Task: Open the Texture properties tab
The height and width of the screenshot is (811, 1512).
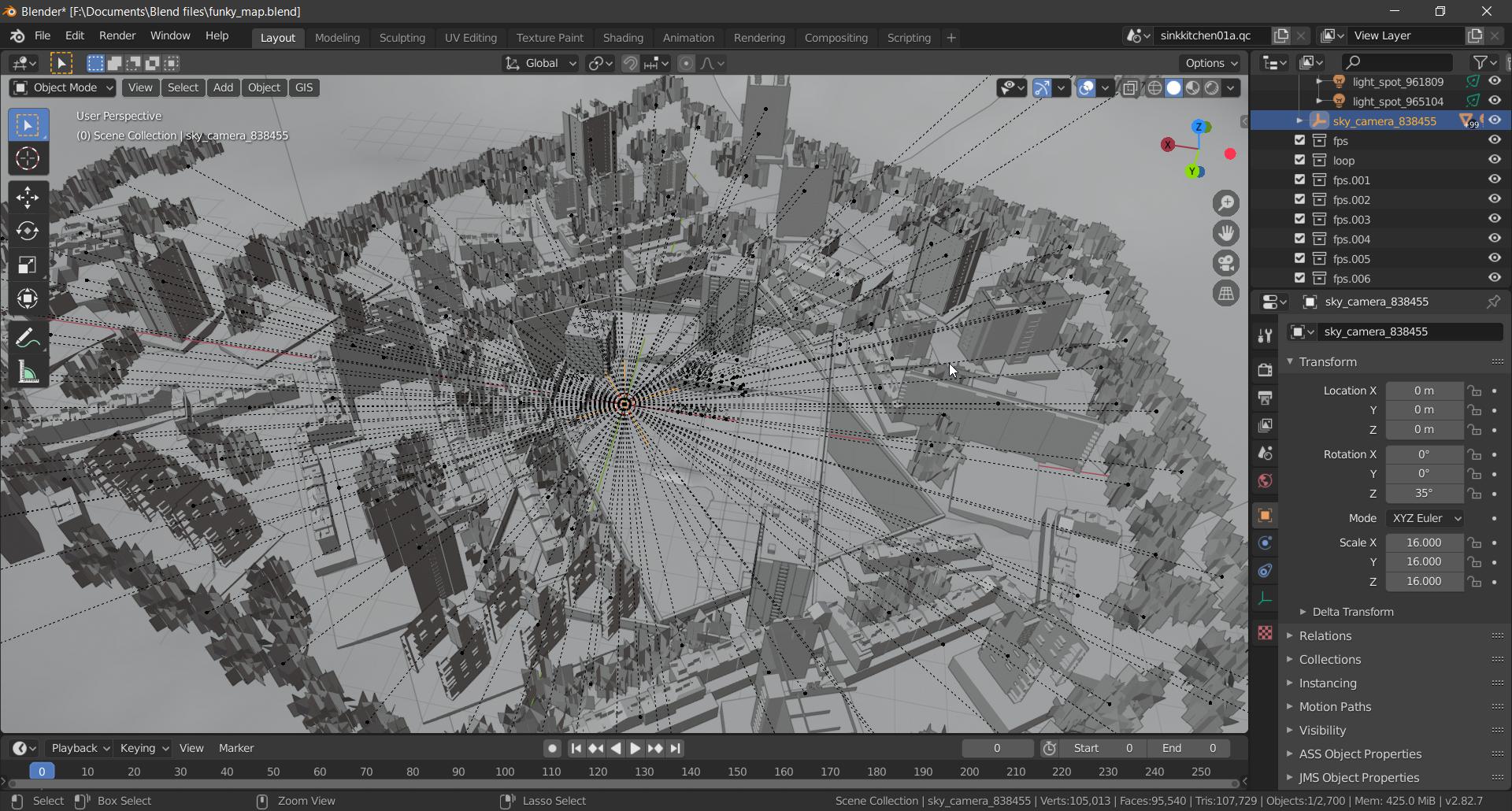Action: click(1265, 633)
